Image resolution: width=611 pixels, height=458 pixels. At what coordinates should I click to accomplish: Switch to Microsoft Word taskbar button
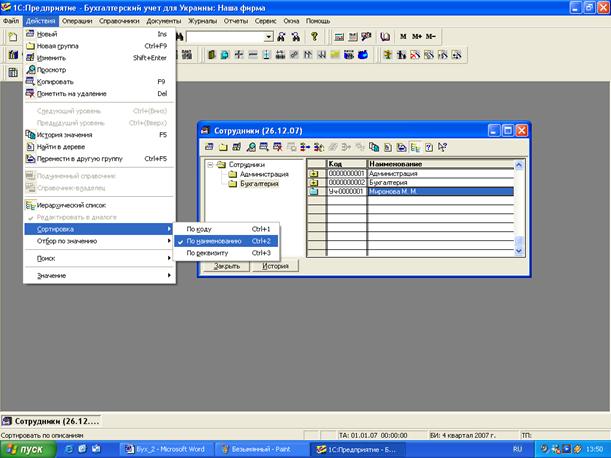point(168,449)
